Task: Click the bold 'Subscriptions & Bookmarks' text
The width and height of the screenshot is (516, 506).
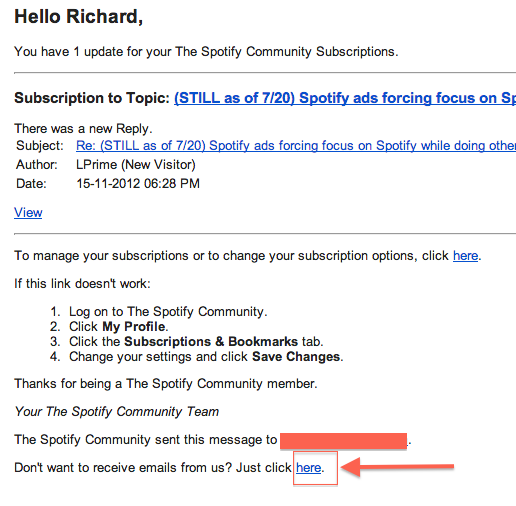Action: pyautogui.click(x=211, y=342)
